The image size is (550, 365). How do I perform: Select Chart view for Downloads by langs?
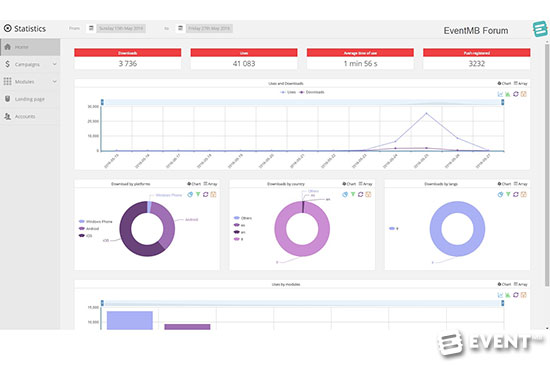(x=504, y=184)
